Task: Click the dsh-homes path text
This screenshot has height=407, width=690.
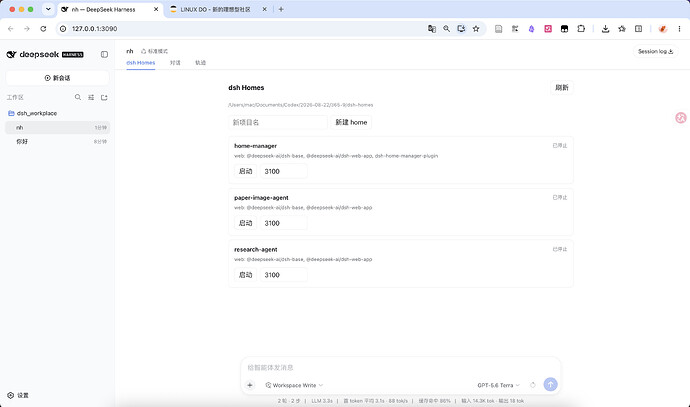Action: [301, 105]
